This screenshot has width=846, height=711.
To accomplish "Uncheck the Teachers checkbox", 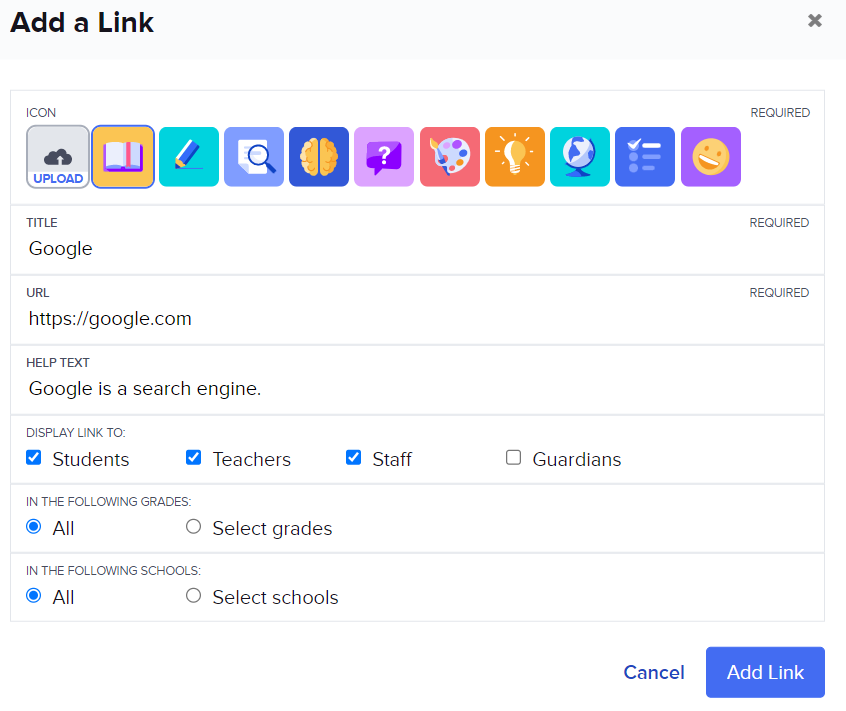I will point(194,458).
